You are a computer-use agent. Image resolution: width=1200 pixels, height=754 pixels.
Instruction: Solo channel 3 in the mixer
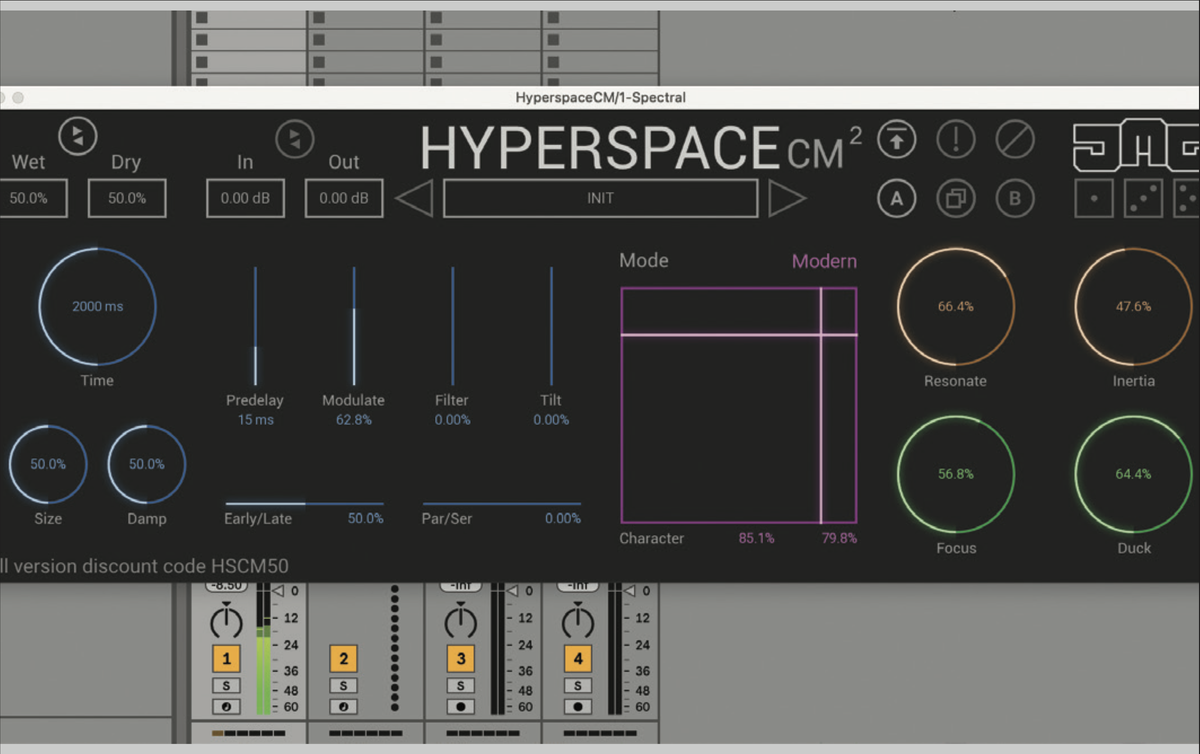coord(459,685)
